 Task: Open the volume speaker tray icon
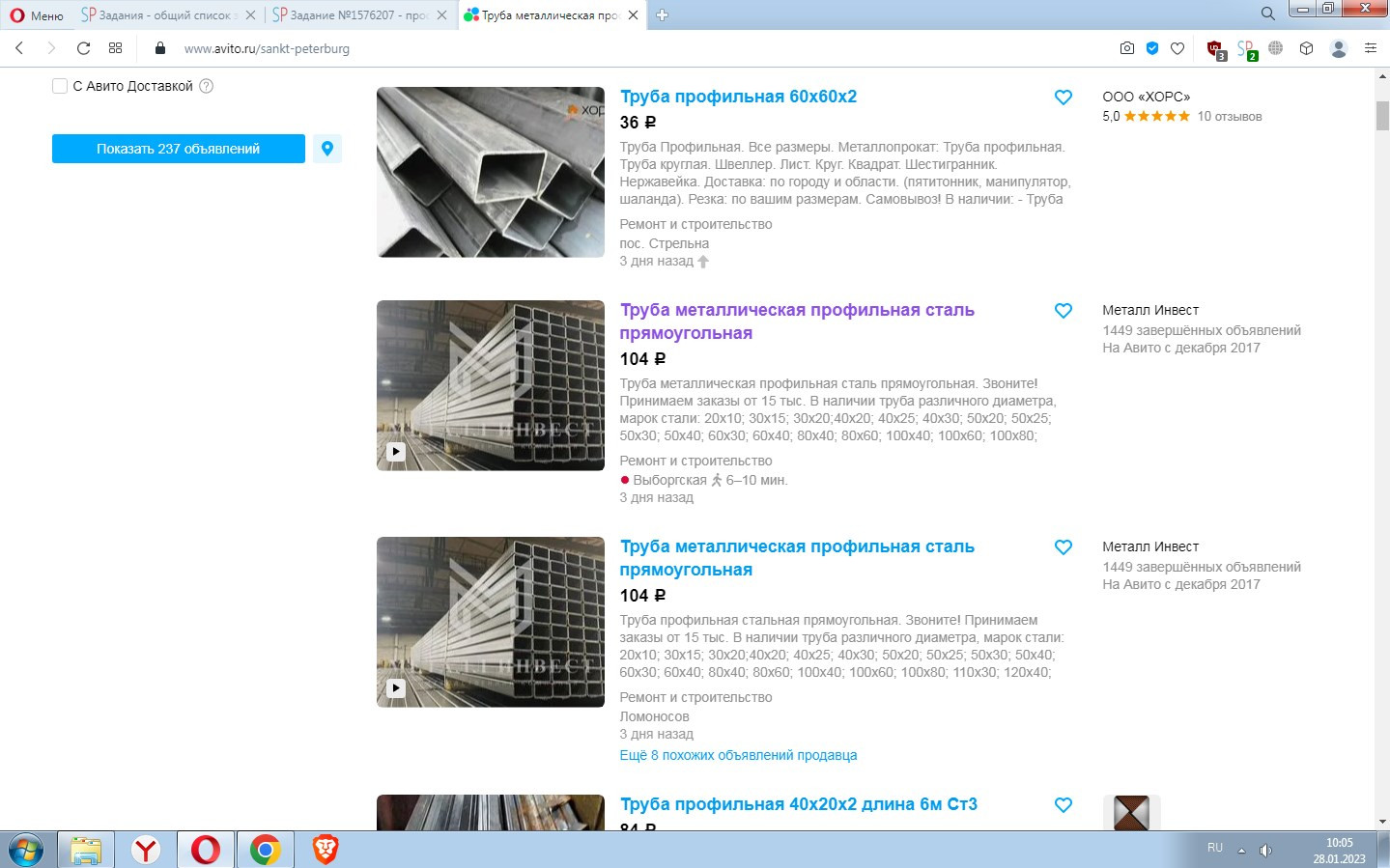point(1265,851)
